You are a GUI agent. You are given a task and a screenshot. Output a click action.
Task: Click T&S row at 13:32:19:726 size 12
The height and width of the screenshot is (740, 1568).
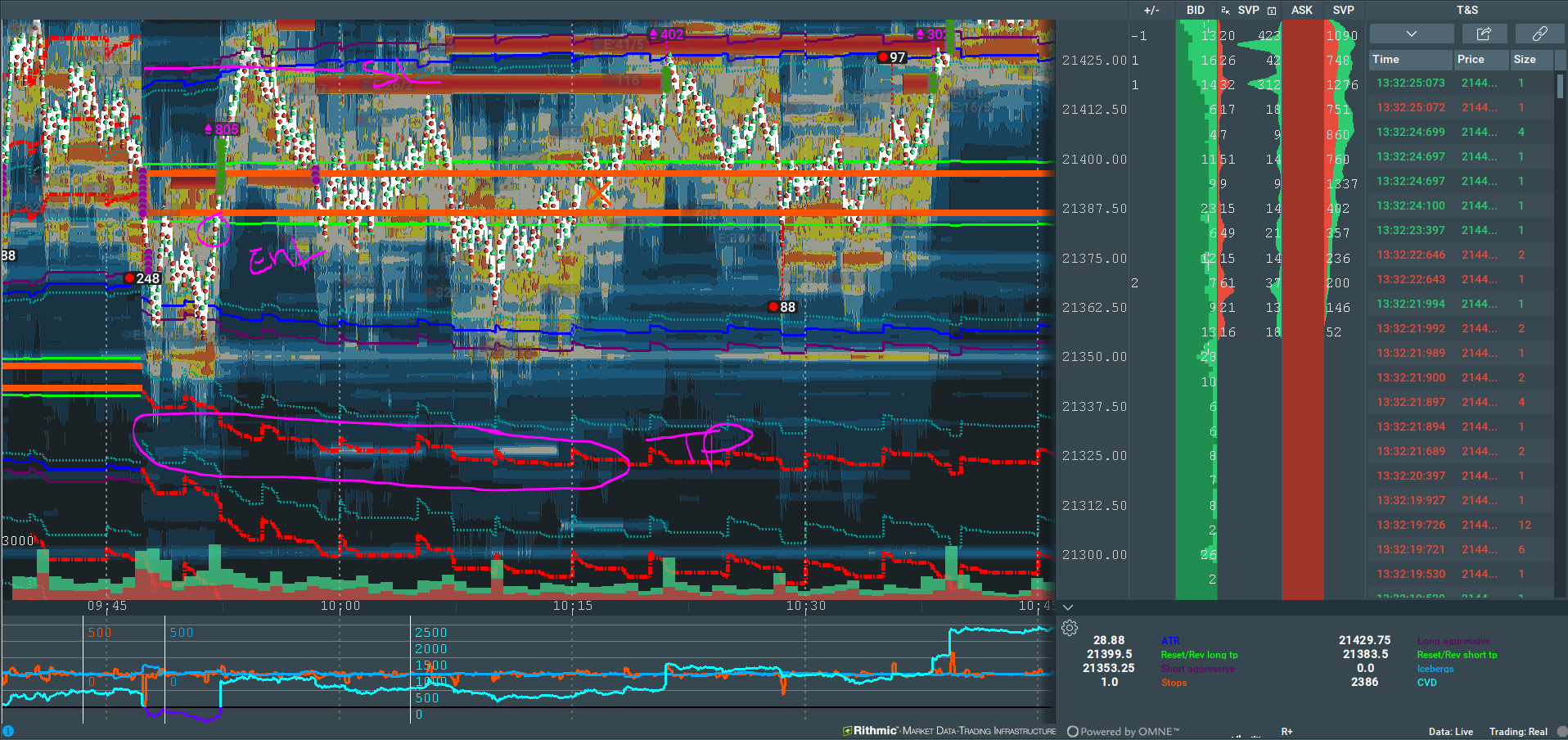coord(1462,525)
